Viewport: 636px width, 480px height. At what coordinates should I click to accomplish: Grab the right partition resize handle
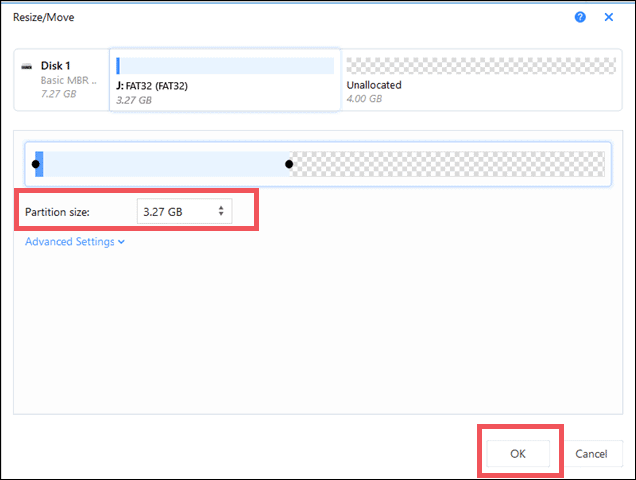289,164
